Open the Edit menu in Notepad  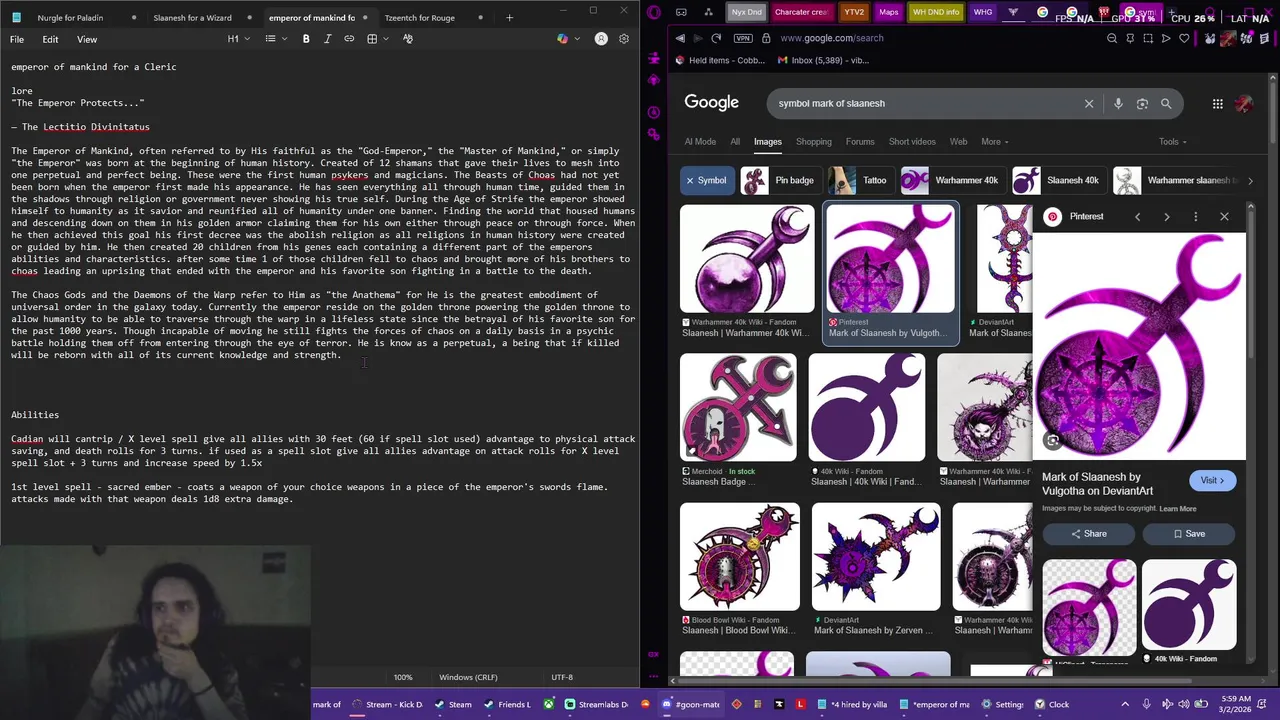point(50,39)
